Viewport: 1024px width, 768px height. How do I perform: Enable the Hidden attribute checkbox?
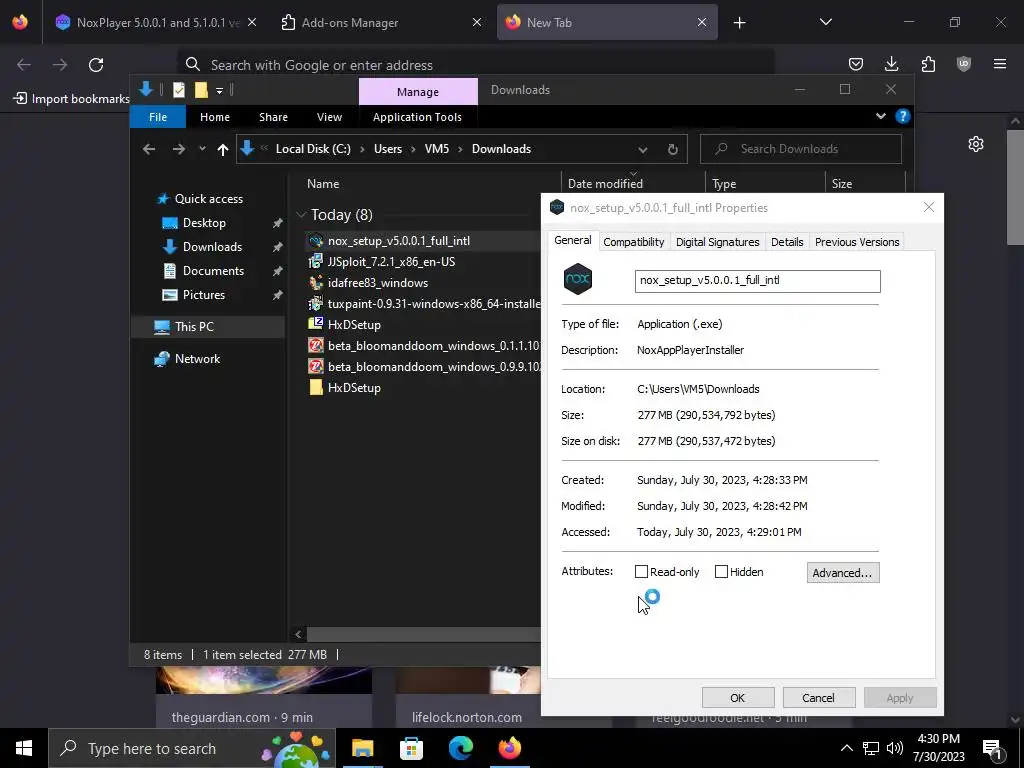721,571
